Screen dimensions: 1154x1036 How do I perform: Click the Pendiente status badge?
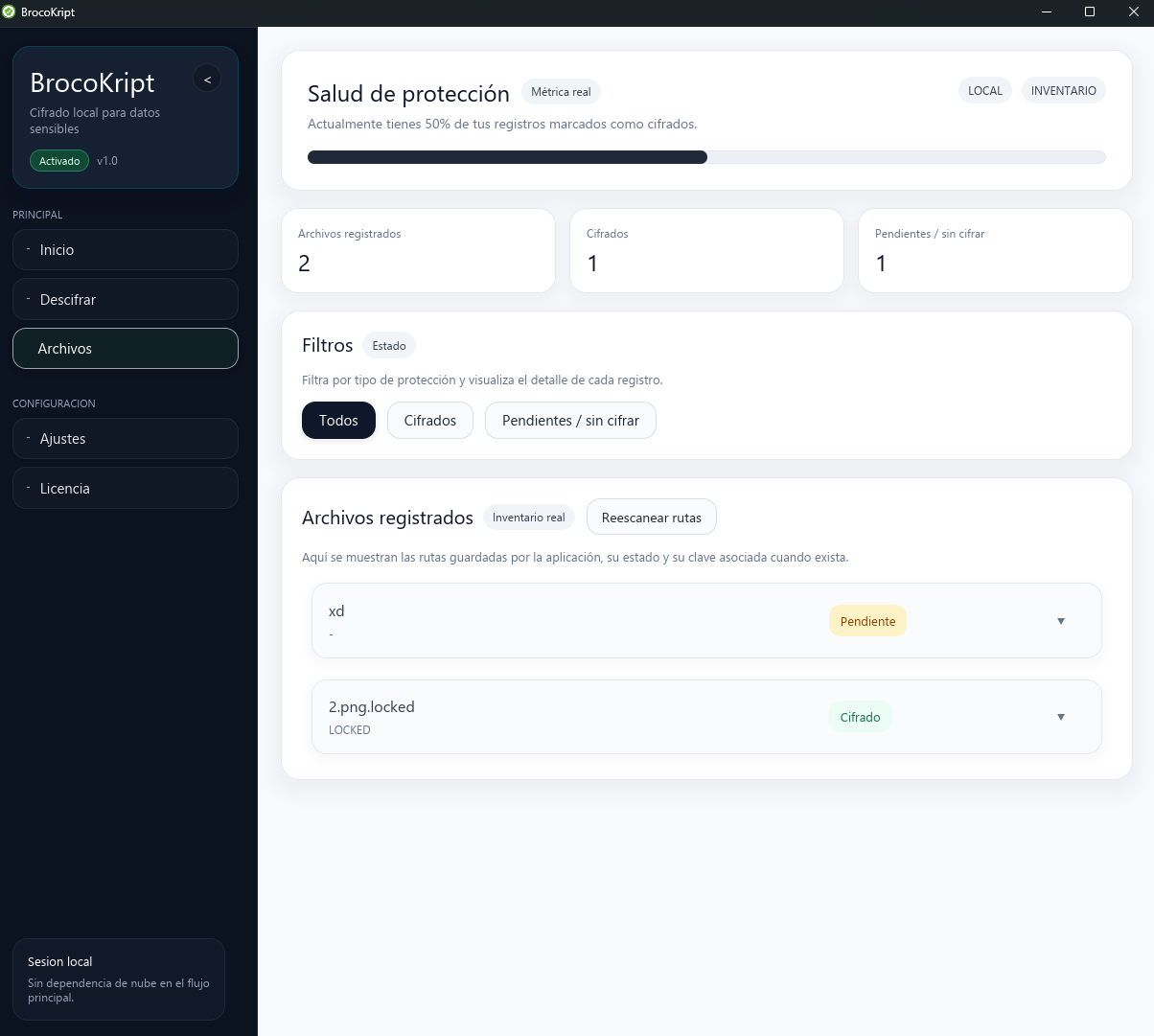pos(867,621)
